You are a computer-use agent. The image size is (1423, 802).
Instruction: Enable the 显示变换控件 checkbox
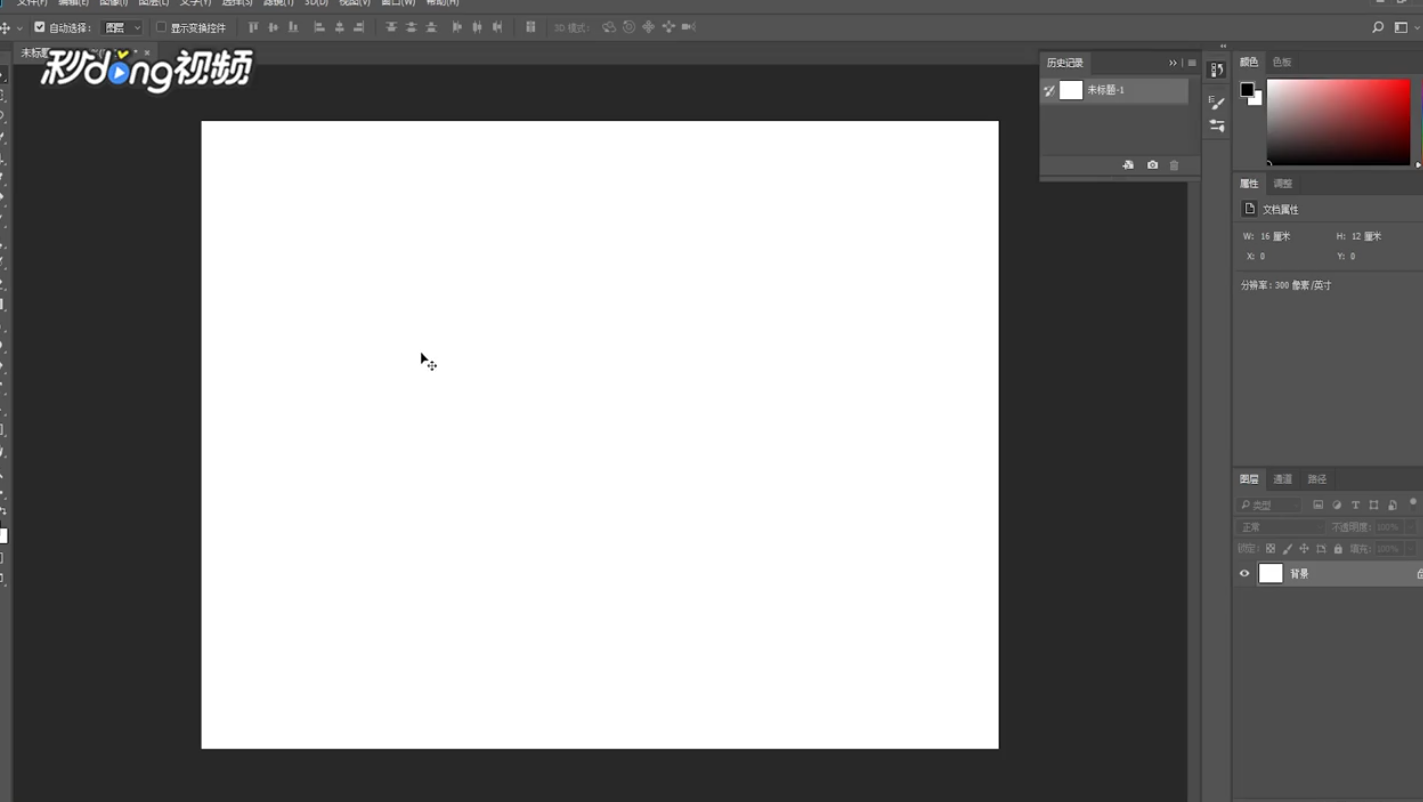(x=161, y=27)
